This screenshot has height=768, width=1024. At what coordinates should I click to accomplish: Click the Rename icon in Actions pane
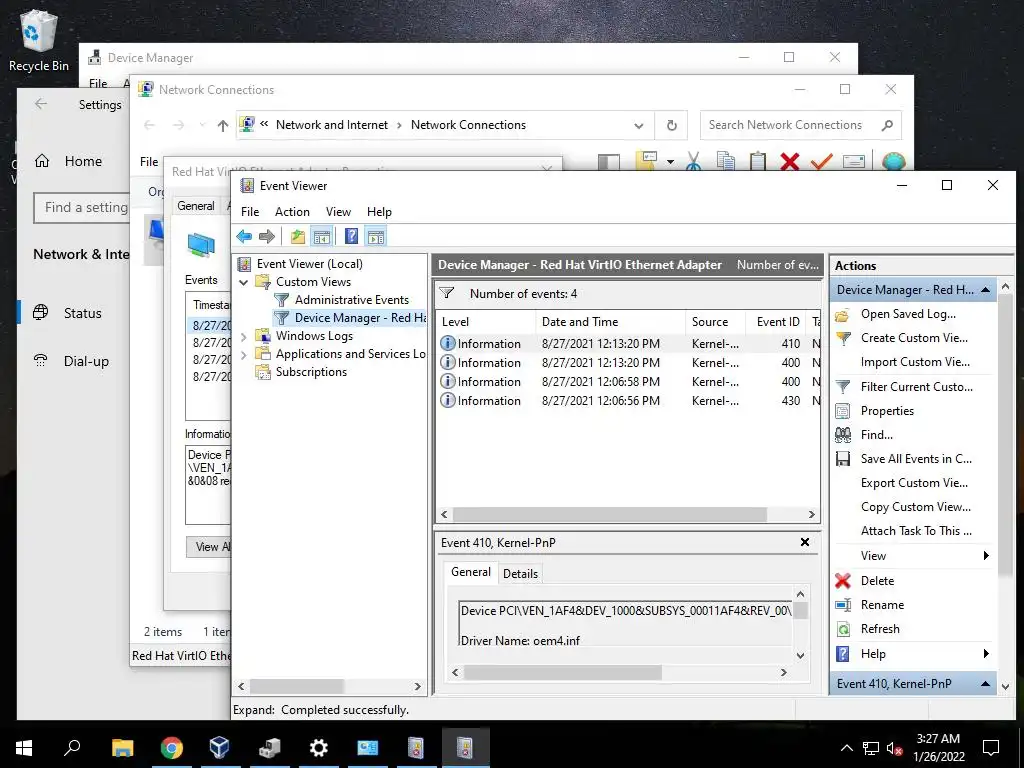(x=843, y=605)
